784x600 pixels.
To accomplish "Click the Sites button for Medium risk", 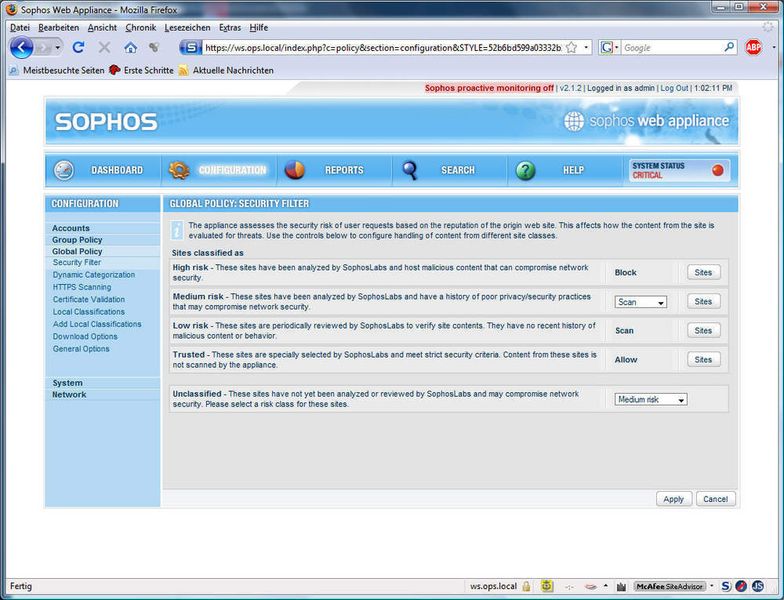I will (703, 302).
